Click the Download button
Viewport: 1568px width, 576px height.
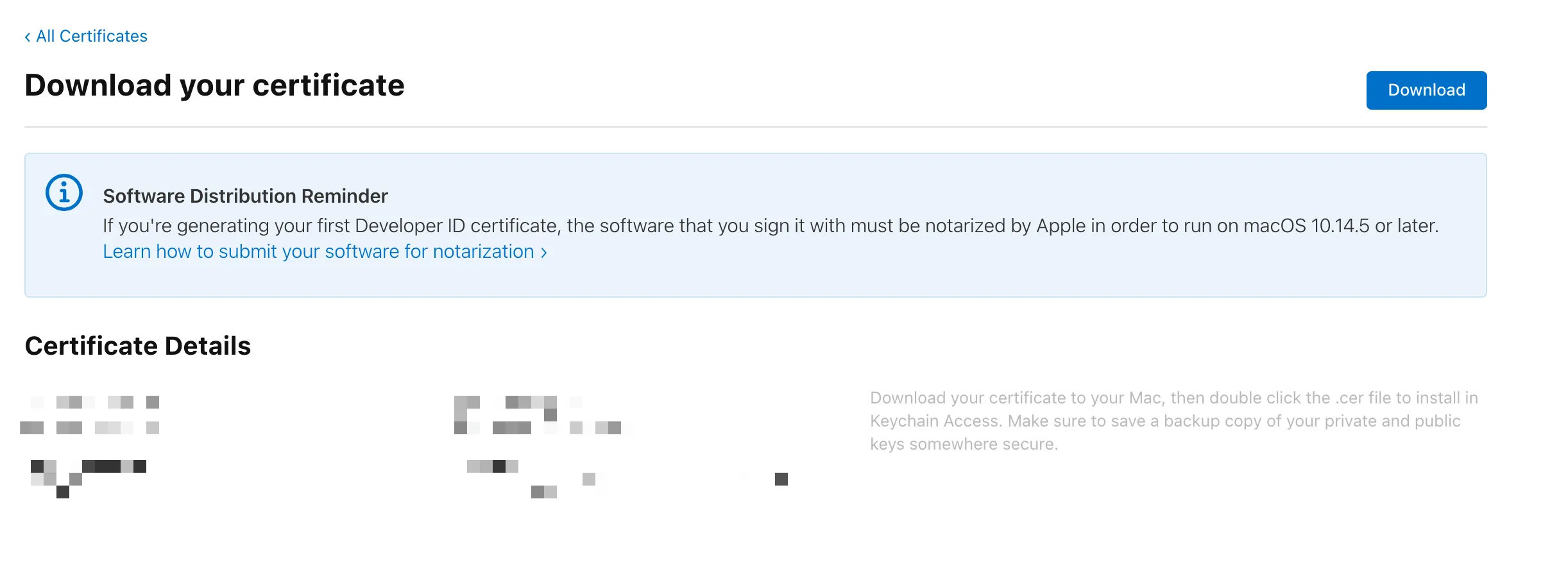coord(1426,90)
